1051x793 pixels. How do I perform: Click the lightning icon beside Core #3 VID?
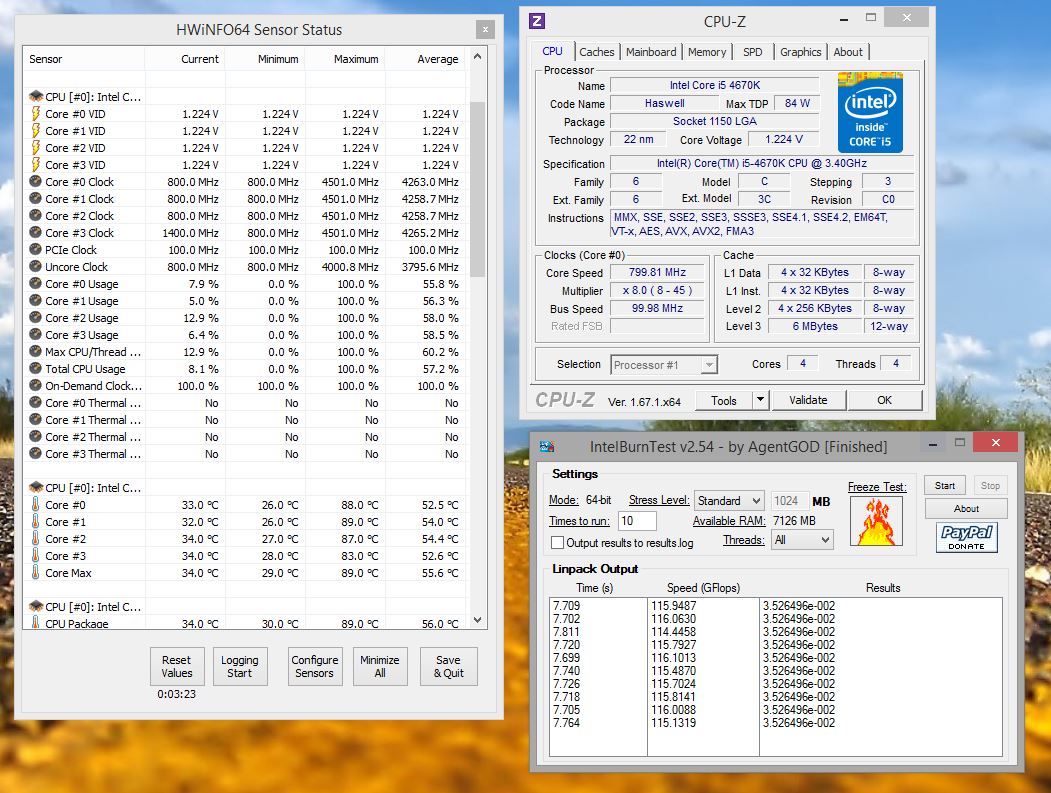tap(36, 165)
